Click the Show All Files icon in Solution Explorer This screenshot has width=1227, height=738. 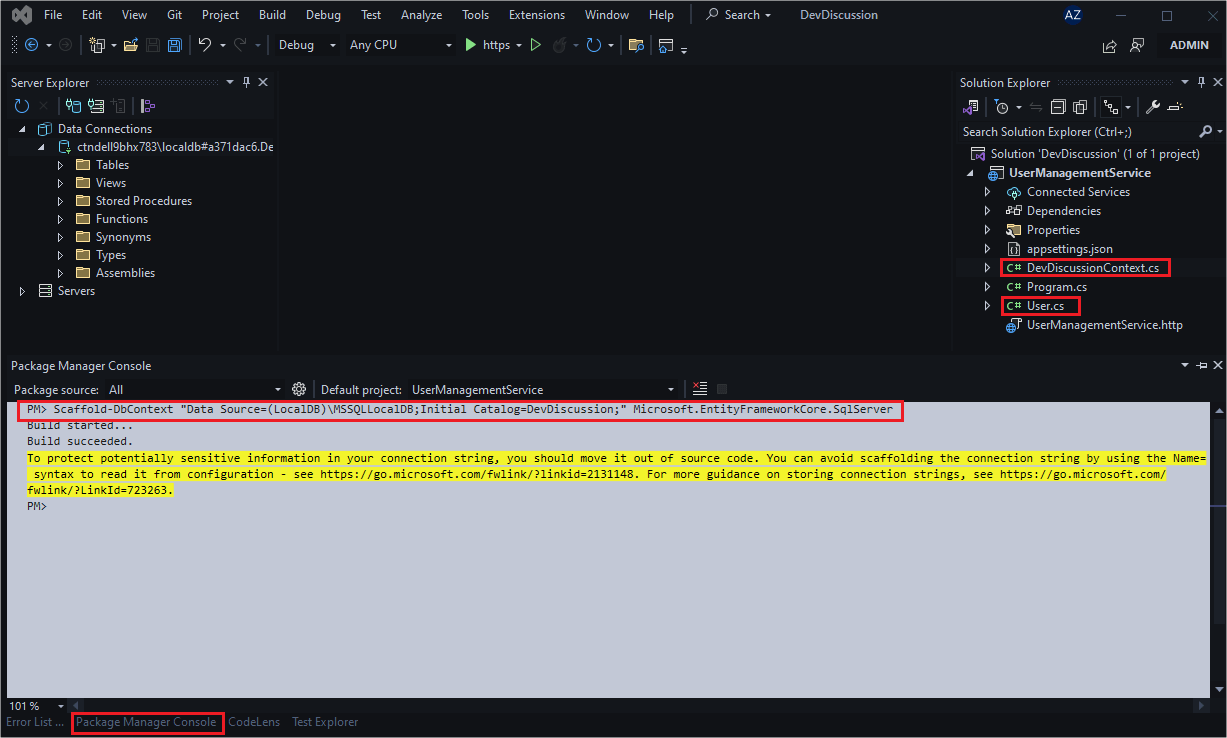(x=1080, y=107)
